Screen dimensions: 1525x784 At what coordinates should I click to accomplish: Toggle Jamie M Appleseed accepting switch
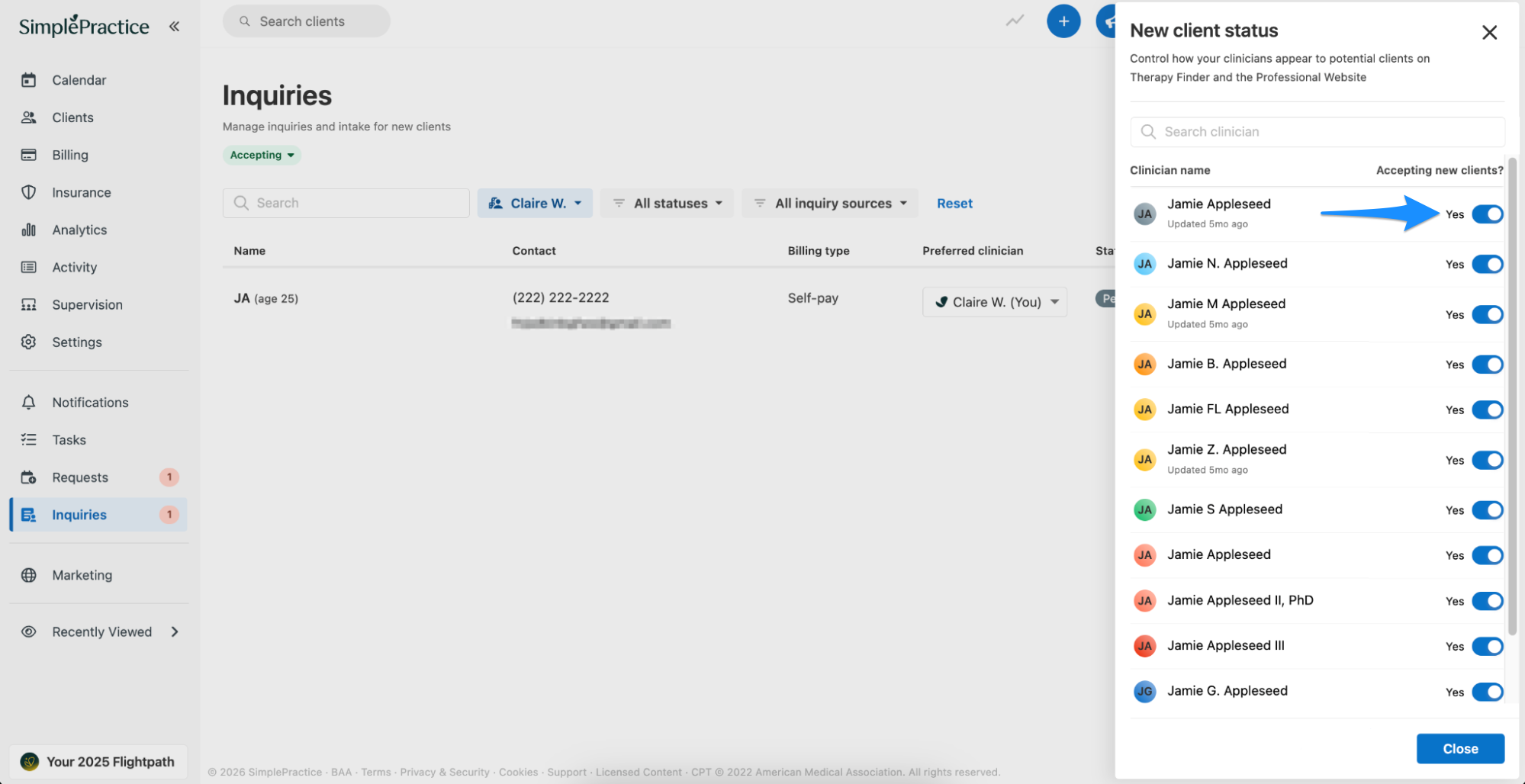pos(1488,314)
